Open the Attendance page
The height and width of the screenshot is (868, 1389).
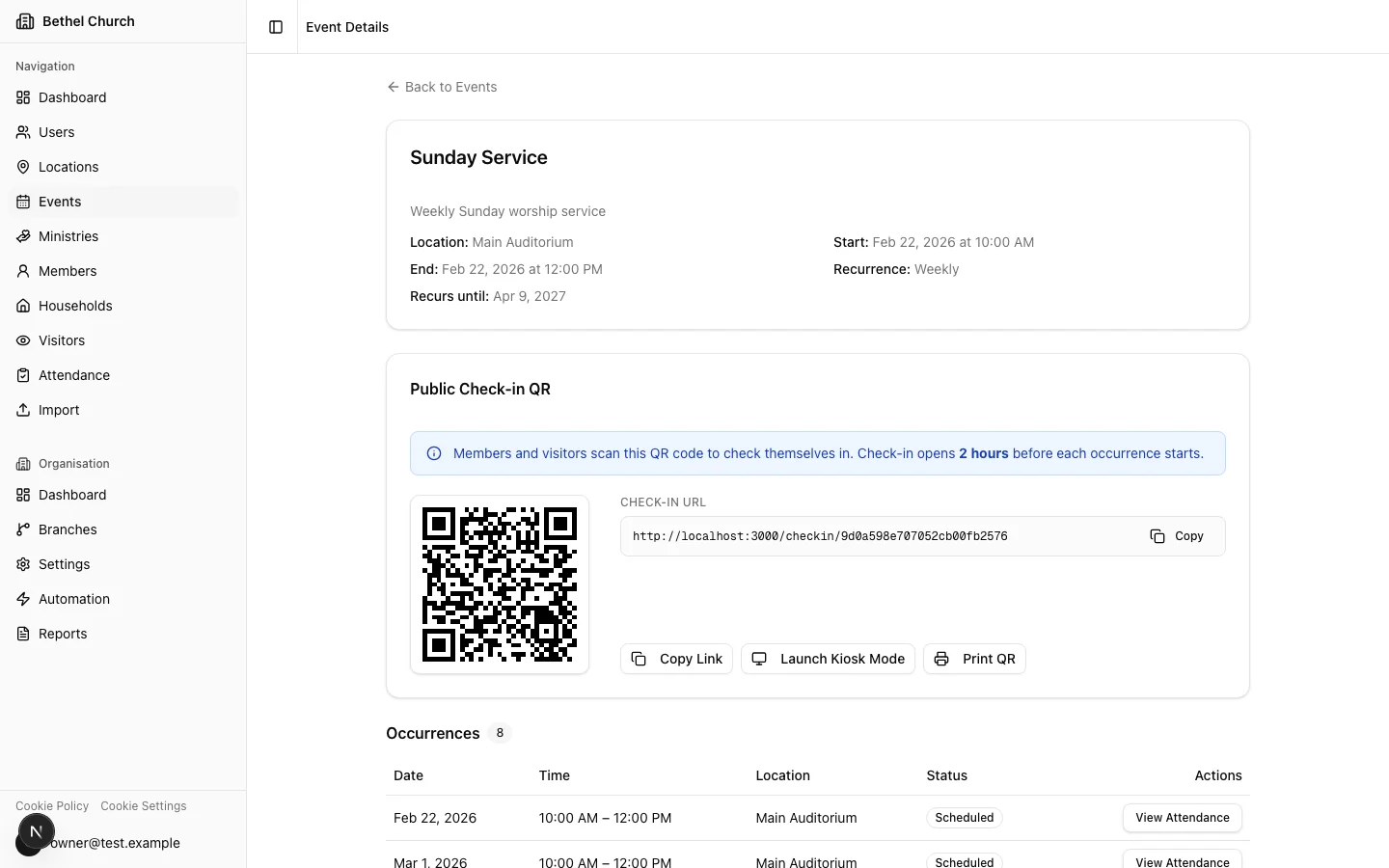coord(123,375)
